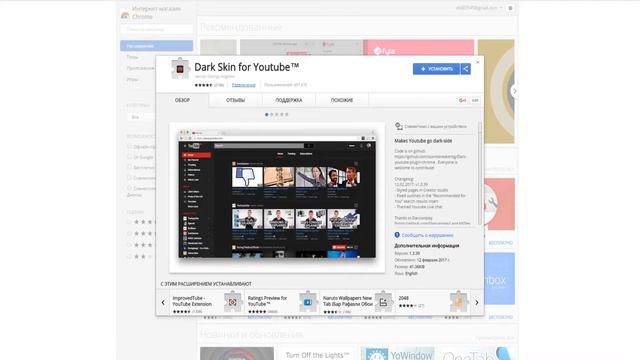Click the Chrome Web Store logo
This screenshot has width=640, height=360.
(x=125, y=16)
